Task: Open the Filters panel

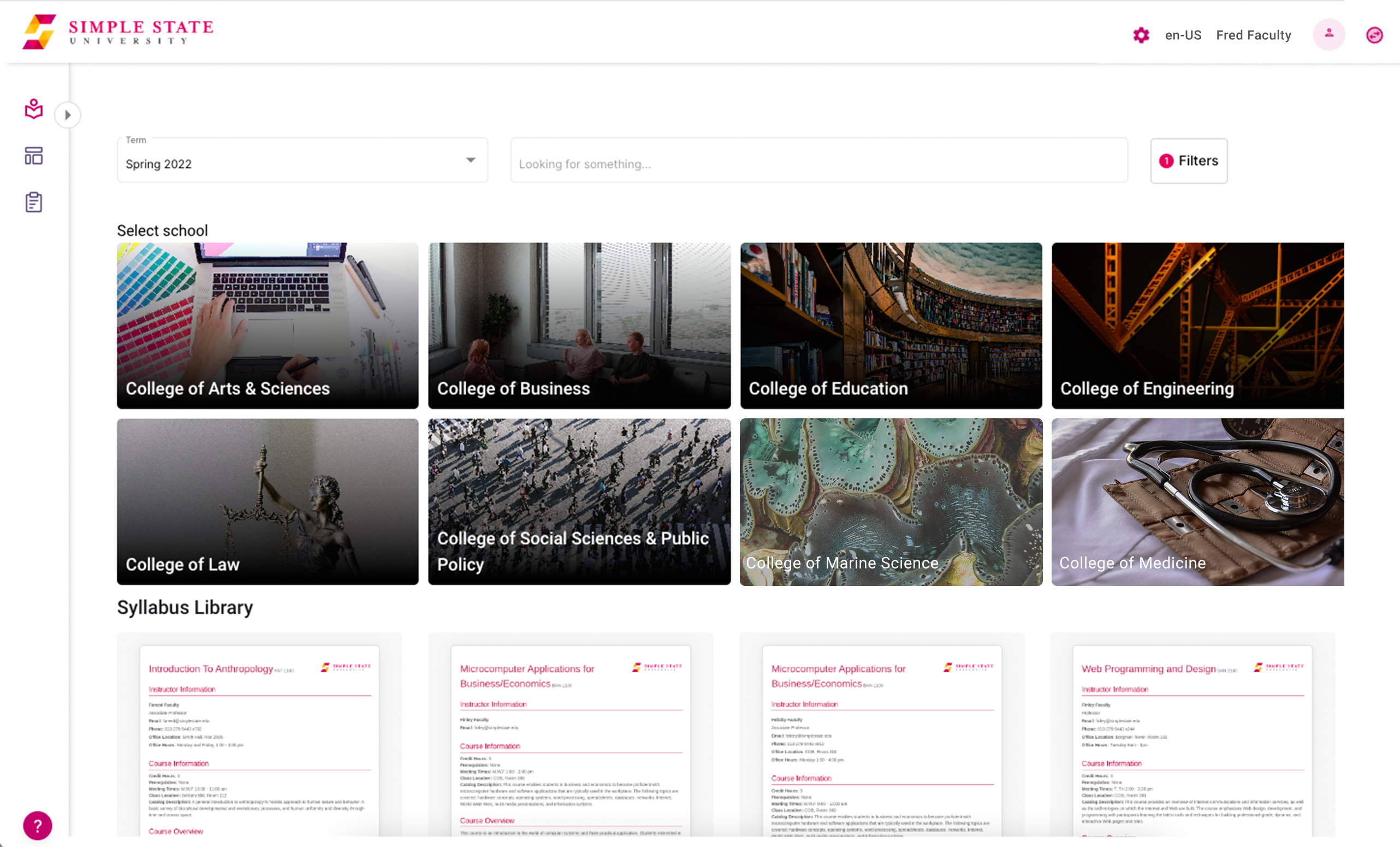Action: coord(1188,161)
